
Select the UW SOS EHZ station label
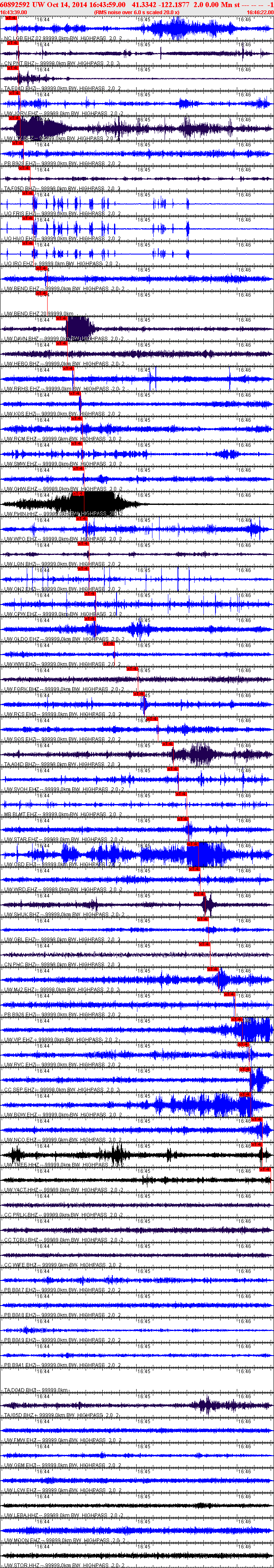tap(63, 739)
